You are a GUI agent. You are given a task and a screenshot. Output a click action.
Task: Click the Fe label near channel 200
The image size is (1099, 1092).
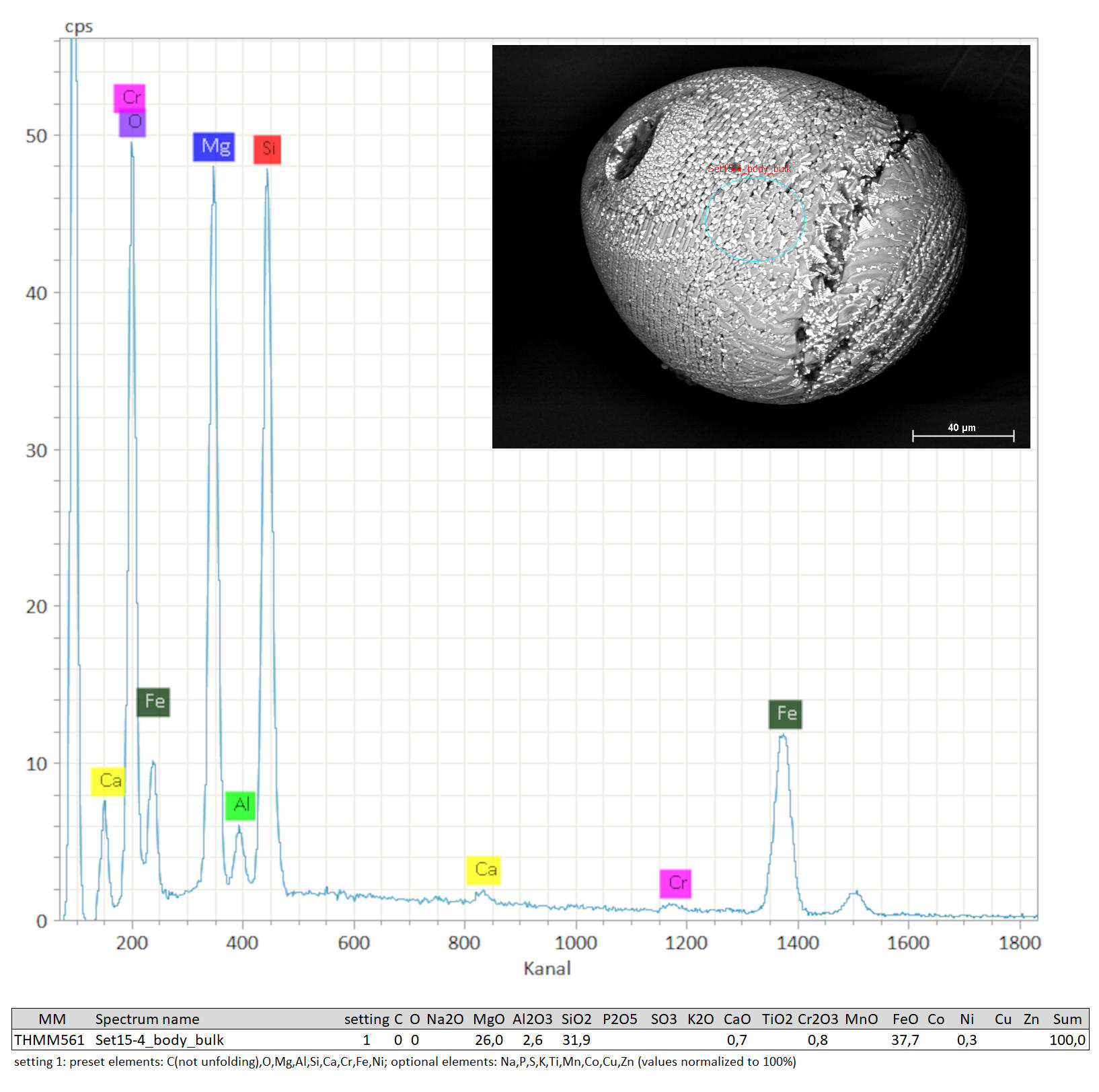153,702
